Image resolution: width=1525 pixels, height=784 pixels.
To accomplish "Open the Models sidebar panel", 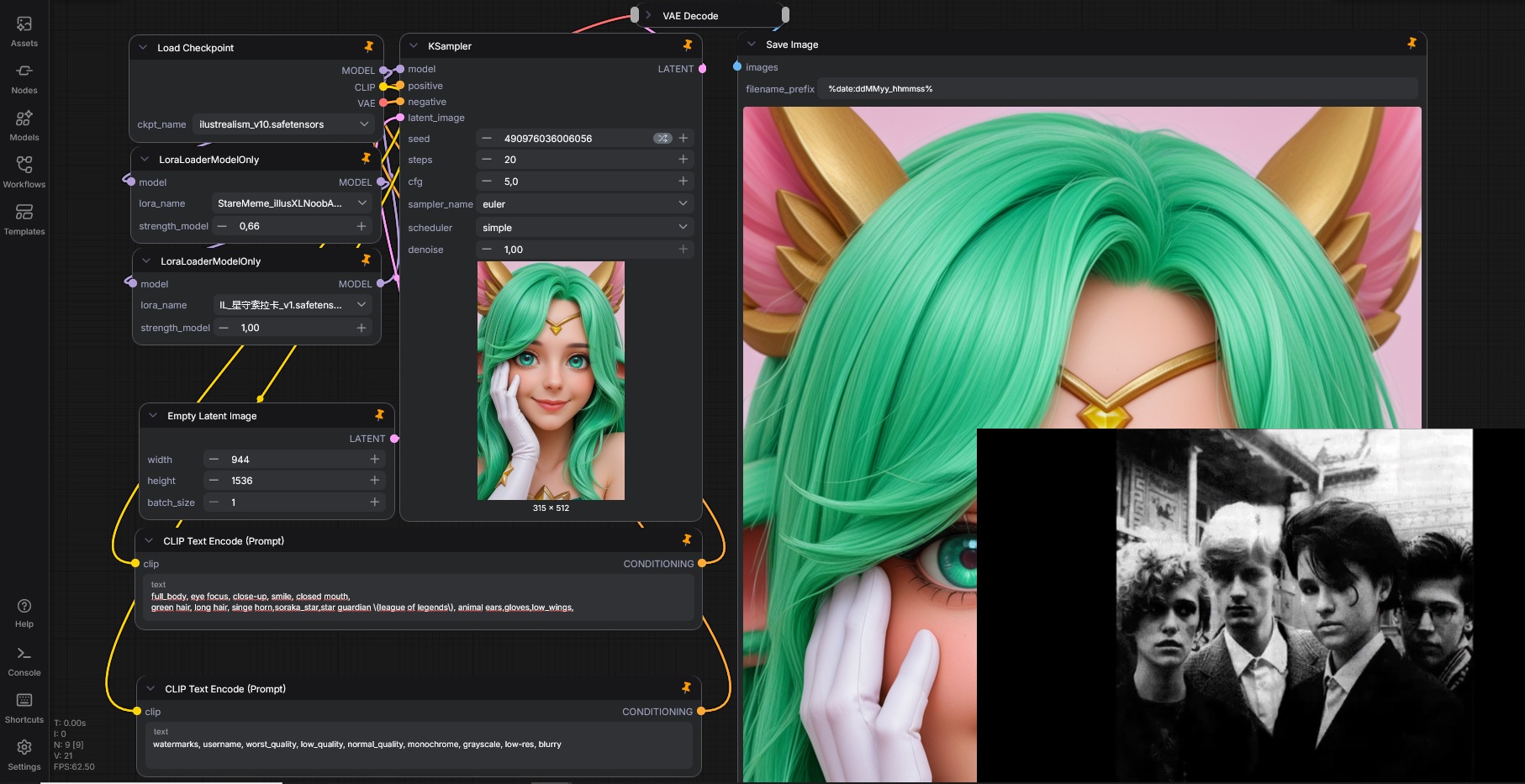I will tap(24, 125).
